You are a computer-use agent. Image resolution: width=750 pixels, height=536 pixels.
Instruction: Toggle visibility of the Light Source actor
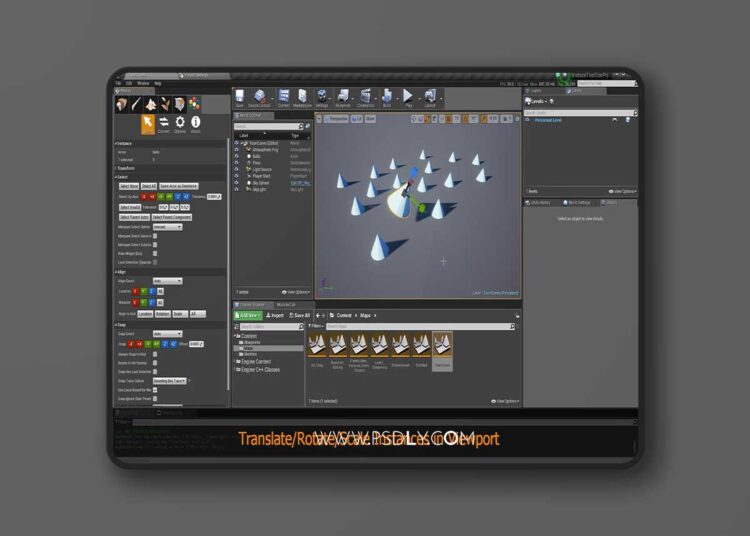[236, 170]
